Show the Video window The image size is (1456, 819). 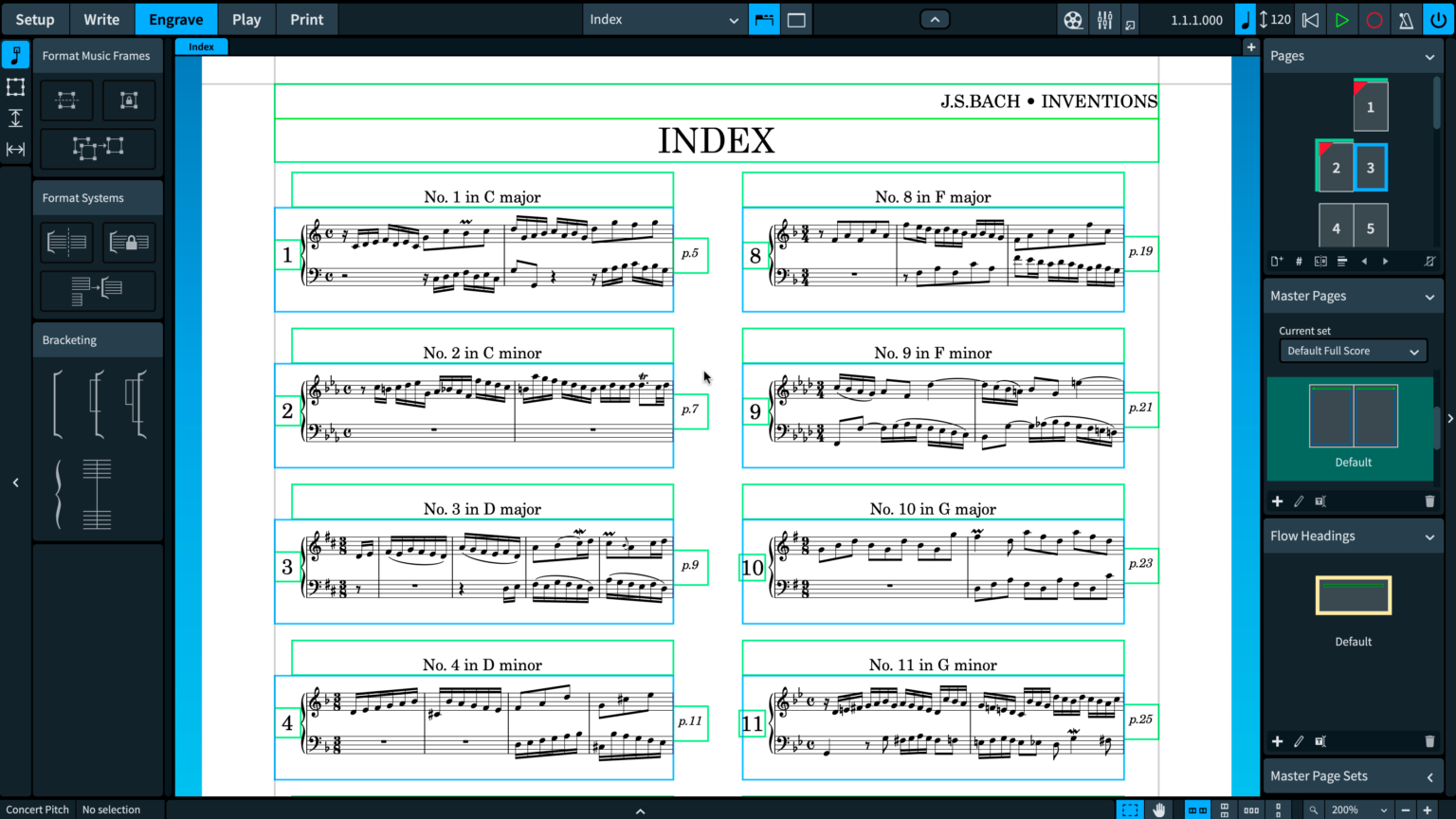click(x=1073, y=20)
